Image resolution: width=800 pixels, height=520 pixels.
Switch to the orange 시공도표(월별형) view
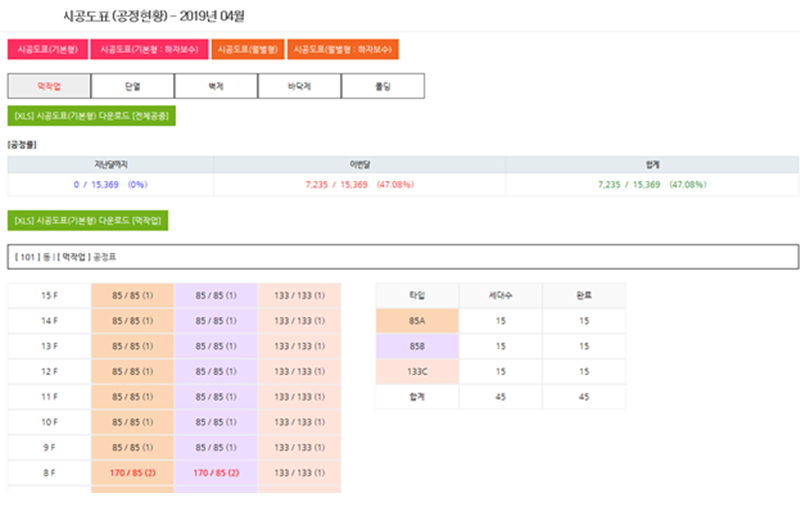tap(247, 49)
